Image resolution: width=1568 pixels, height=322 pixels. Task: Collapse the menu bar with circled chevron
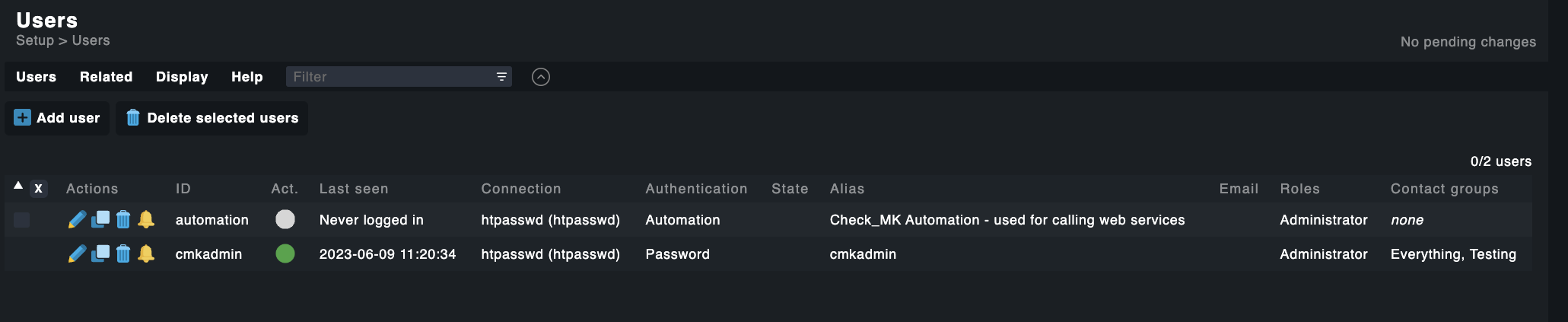(541, 77)
